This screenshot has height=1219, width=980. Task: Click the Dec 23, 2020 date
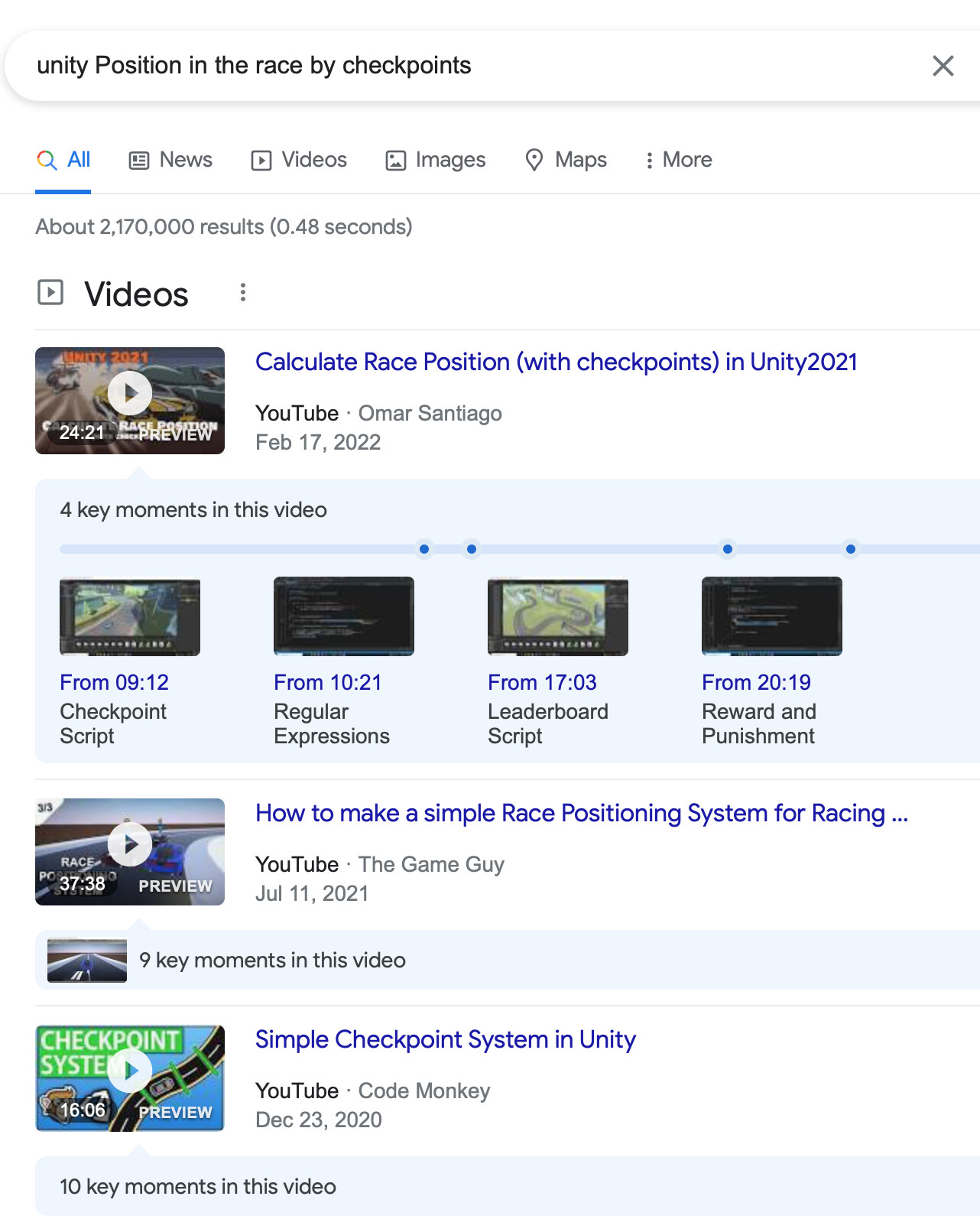pos(319,1120)
